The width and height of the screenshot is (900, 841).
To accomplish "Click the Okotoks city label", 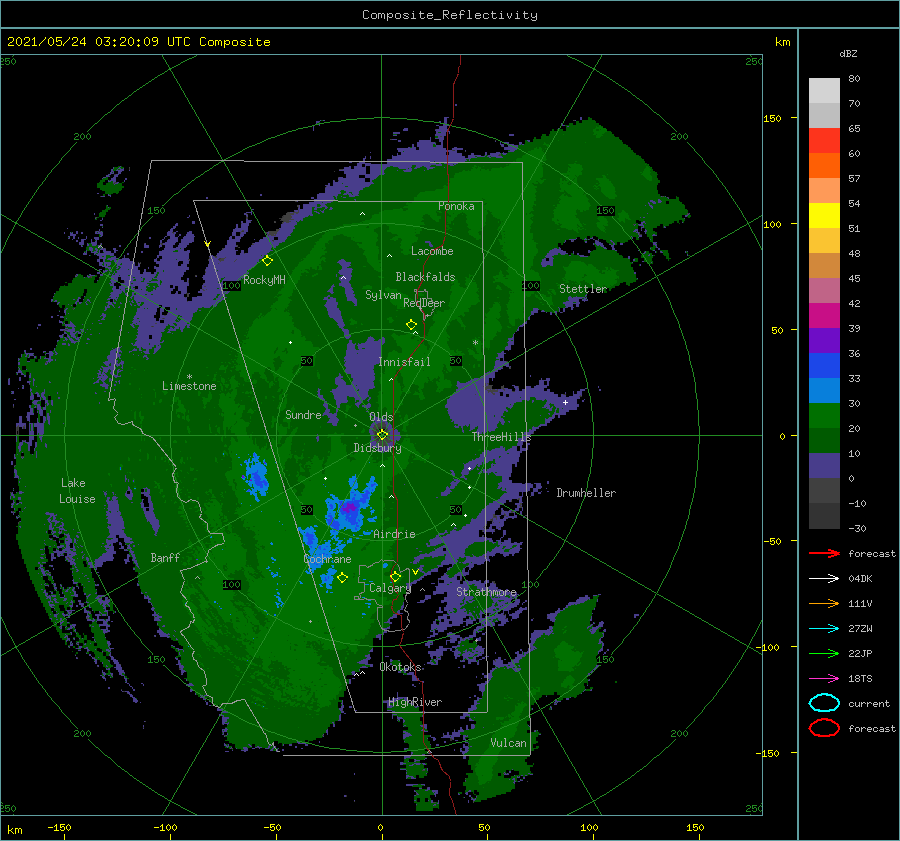I will pyautogui.click(x=400, y=667).
